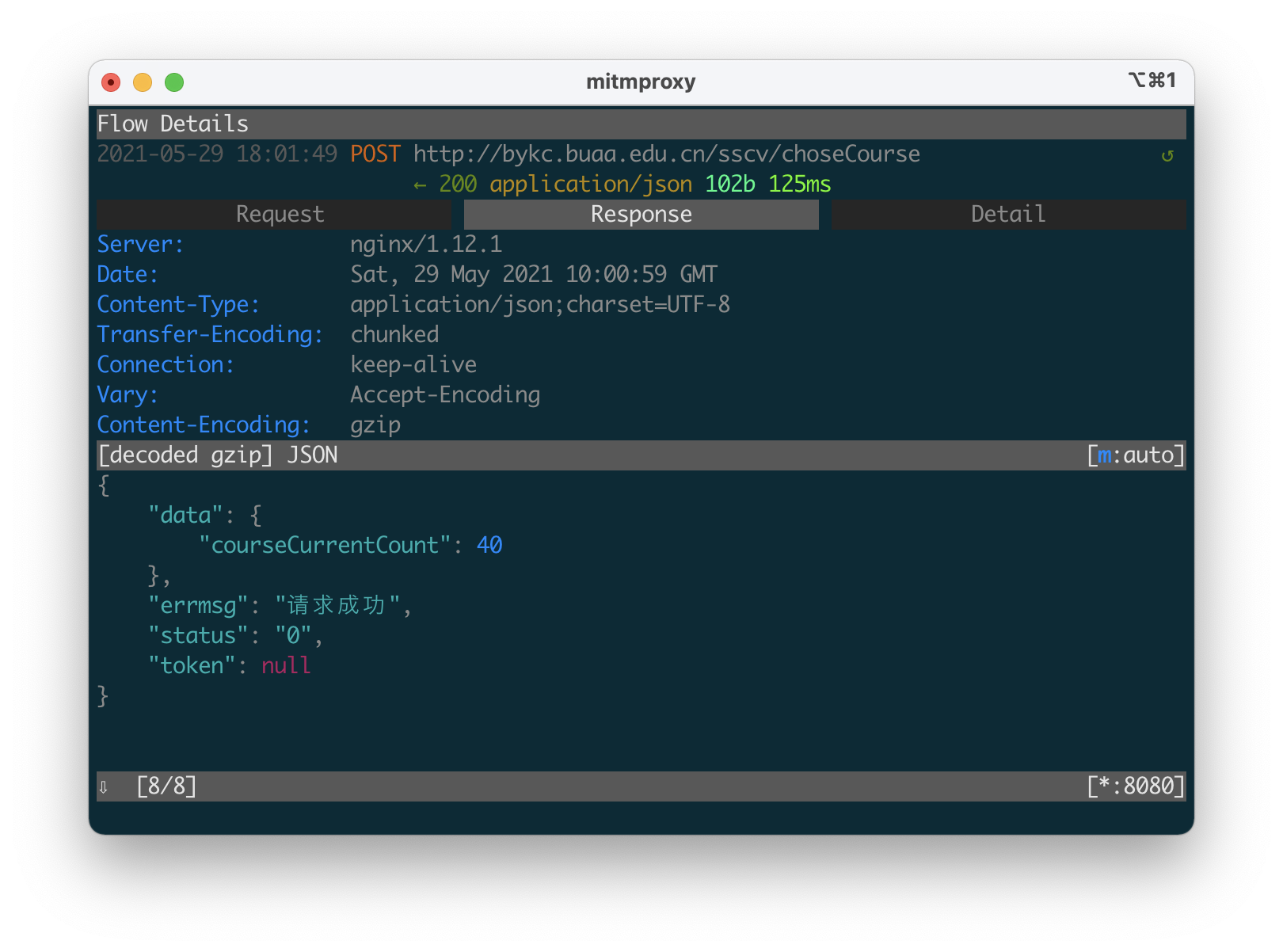
Task: Click the null token value
Action: (x=286, y=666)
